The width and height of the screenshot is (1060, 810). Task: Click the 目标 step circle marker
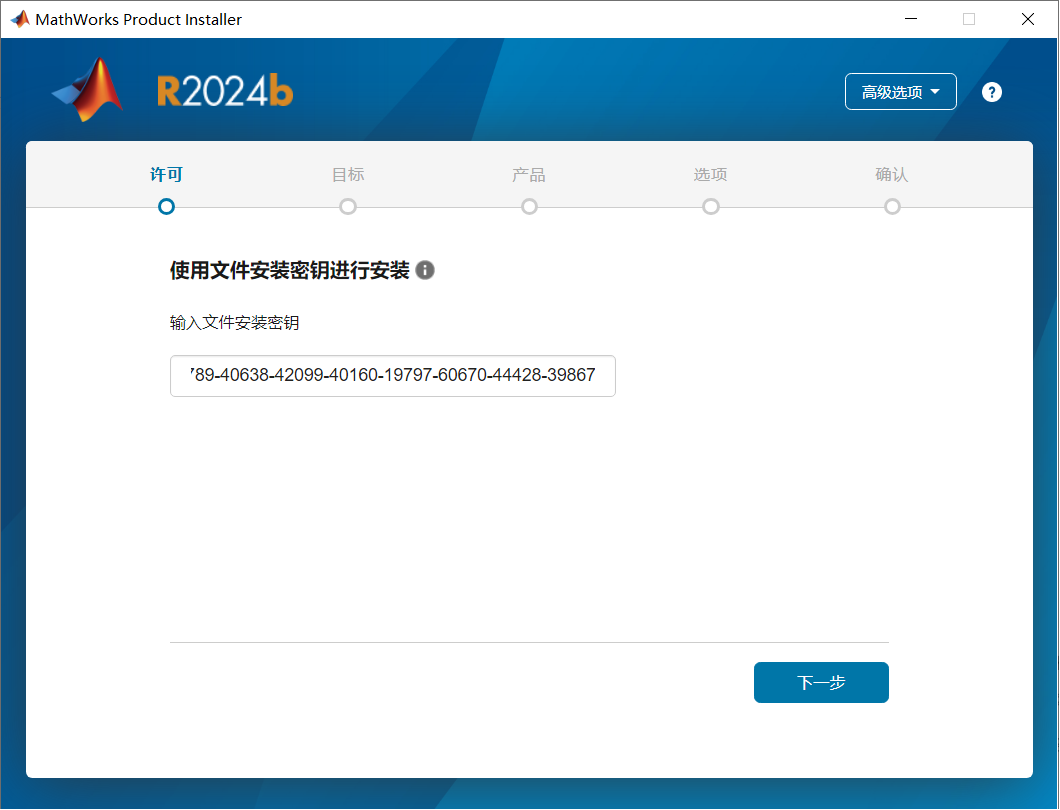(x=348, y=206)
